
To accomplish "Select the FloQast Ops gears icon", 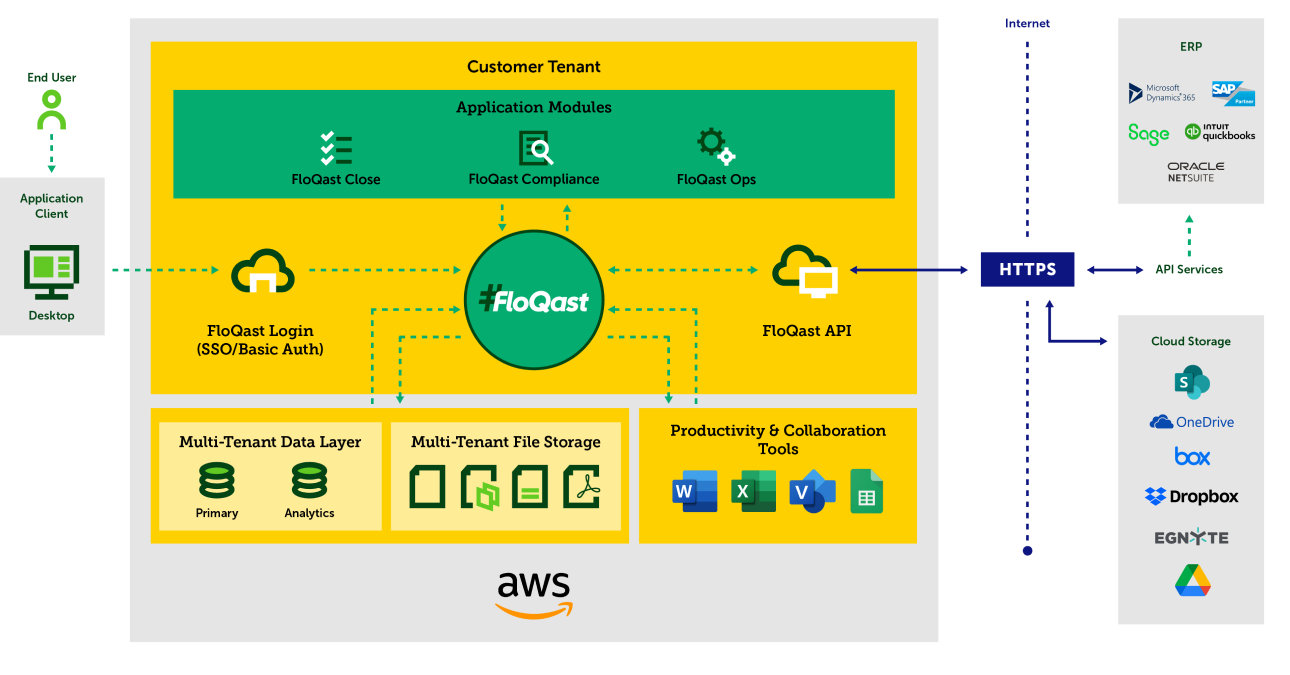I will 716,146.
